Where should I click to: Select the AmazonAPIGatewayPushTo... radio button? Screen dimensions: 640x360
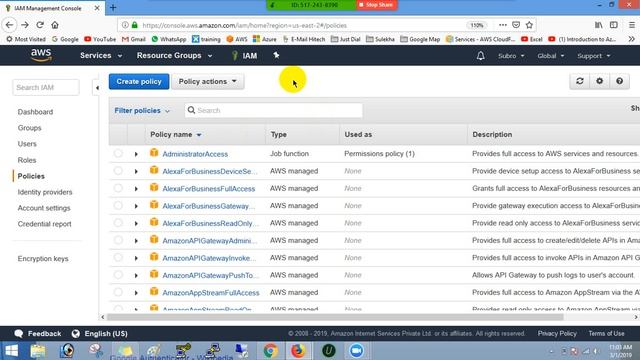(x=118, y=275)
